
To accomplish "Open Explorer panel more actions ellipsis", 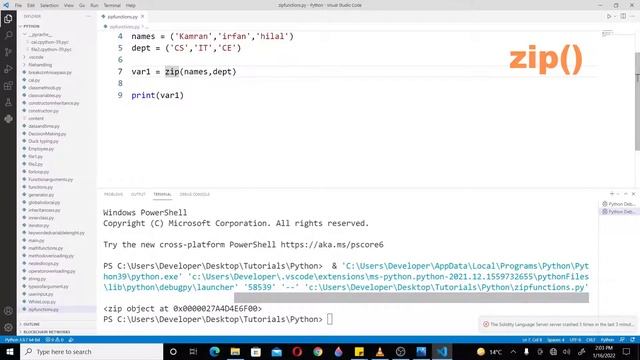I will [x=88, y=16].
